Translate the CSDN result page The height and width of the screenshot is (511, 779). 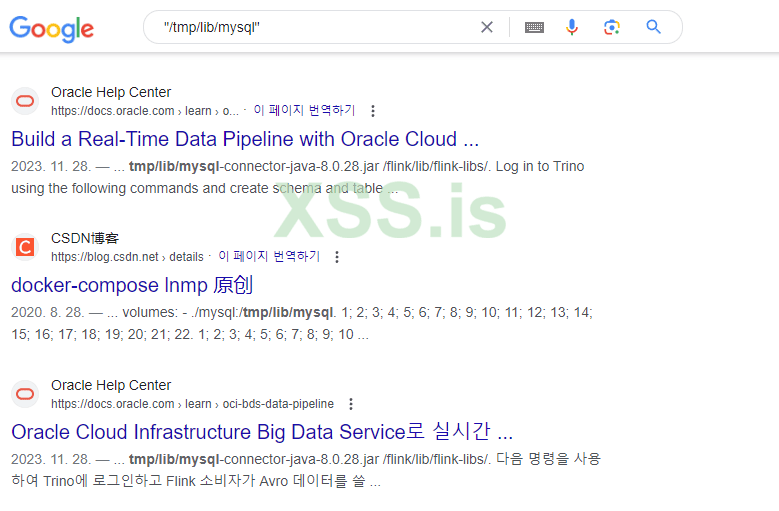(269, 256)
